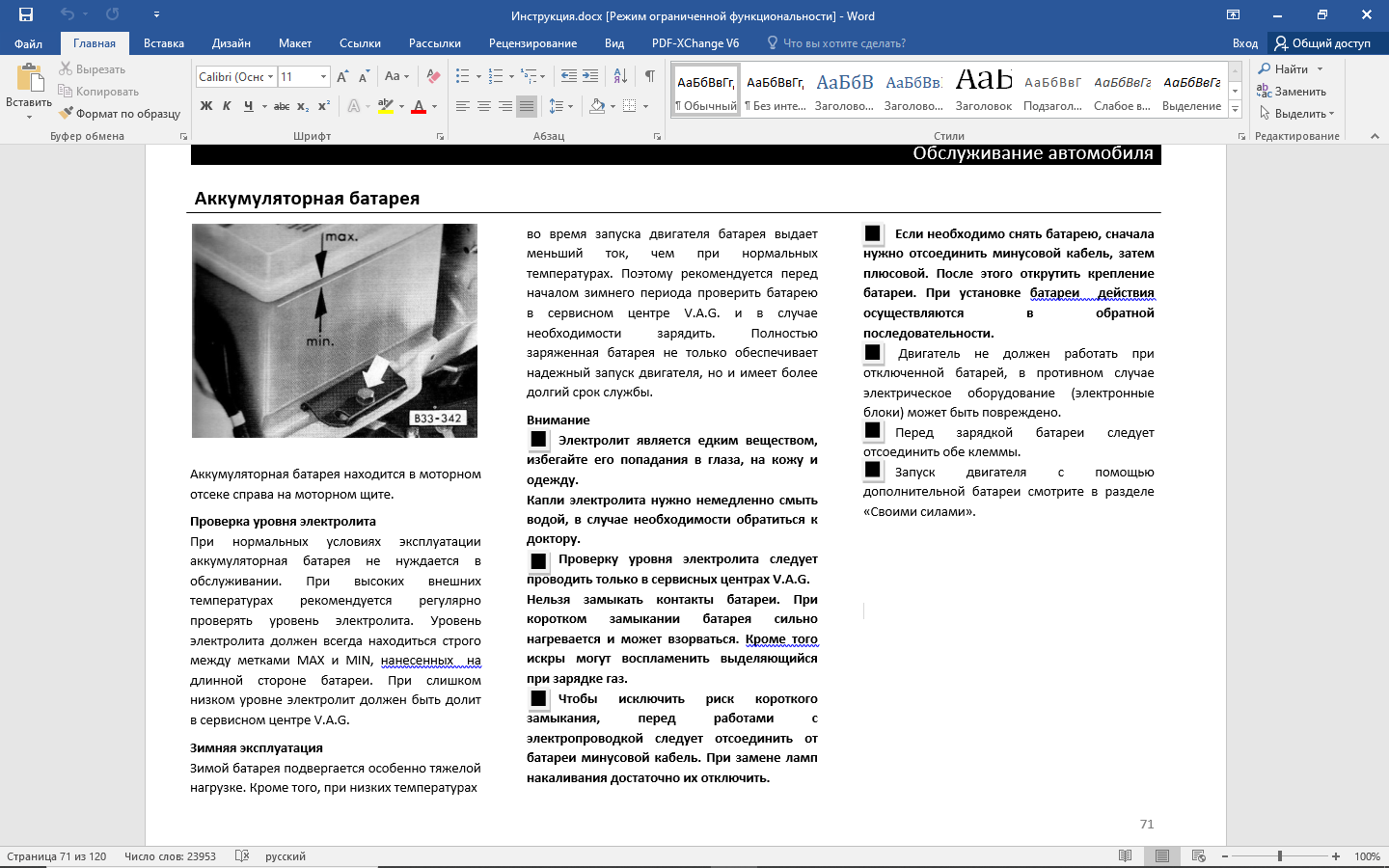Image resolution: width=1389 pixels, height=868 pixels.
Task: Click the zoom slider handle in status bar
Action: [x=1280, y=855]
